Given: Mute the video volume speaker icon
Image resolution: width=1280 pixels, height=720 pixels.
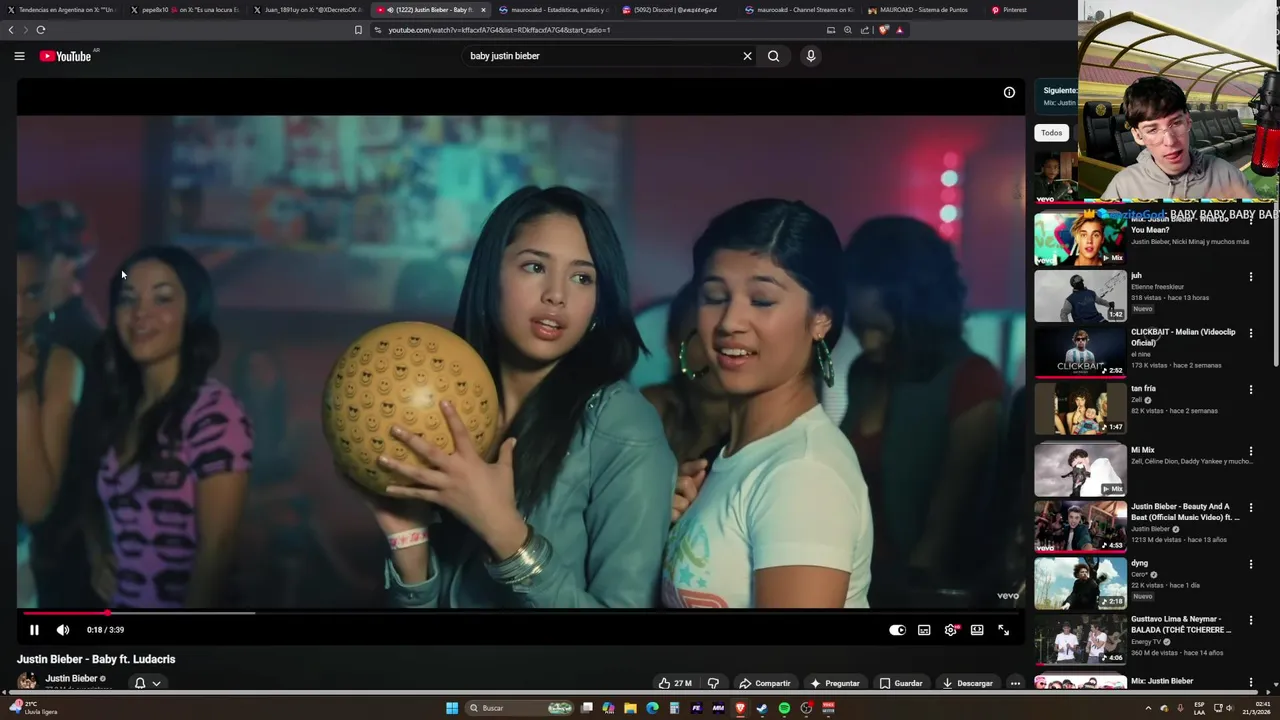Looking at the screenshot, I should [x=63, y=630].
